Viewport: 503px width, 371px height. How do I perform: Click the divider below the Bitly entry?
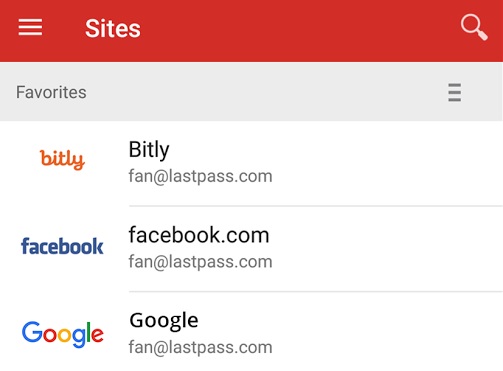click(x=316, y=206)
